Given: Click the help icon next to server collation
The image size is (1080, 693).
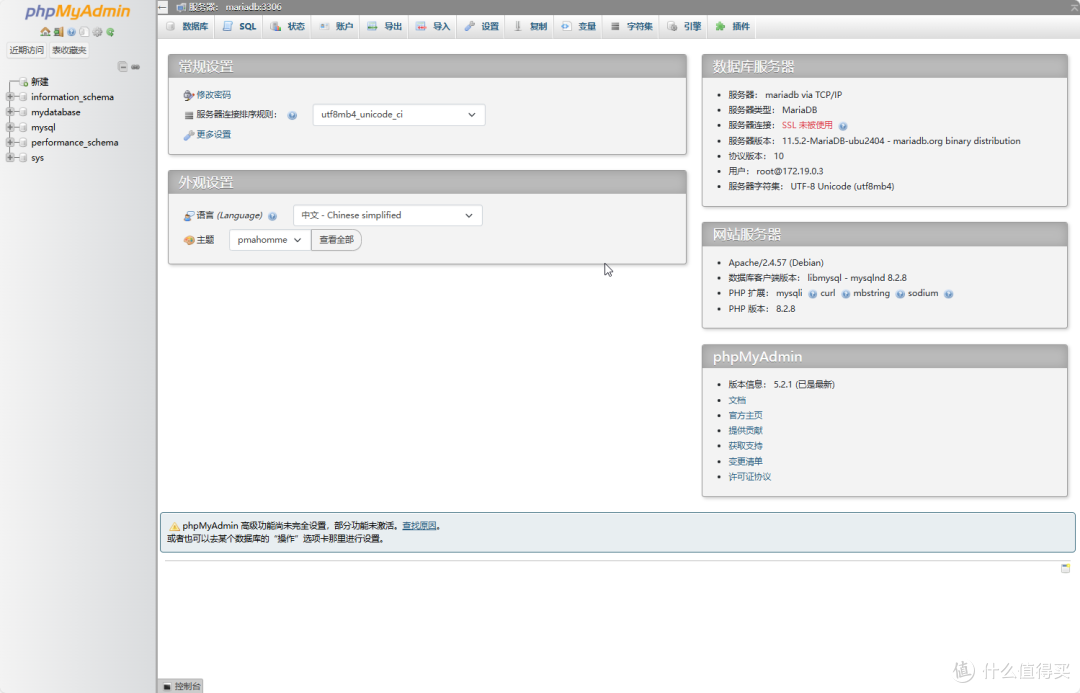Looking at the screenshot, I should click(291, 115).
